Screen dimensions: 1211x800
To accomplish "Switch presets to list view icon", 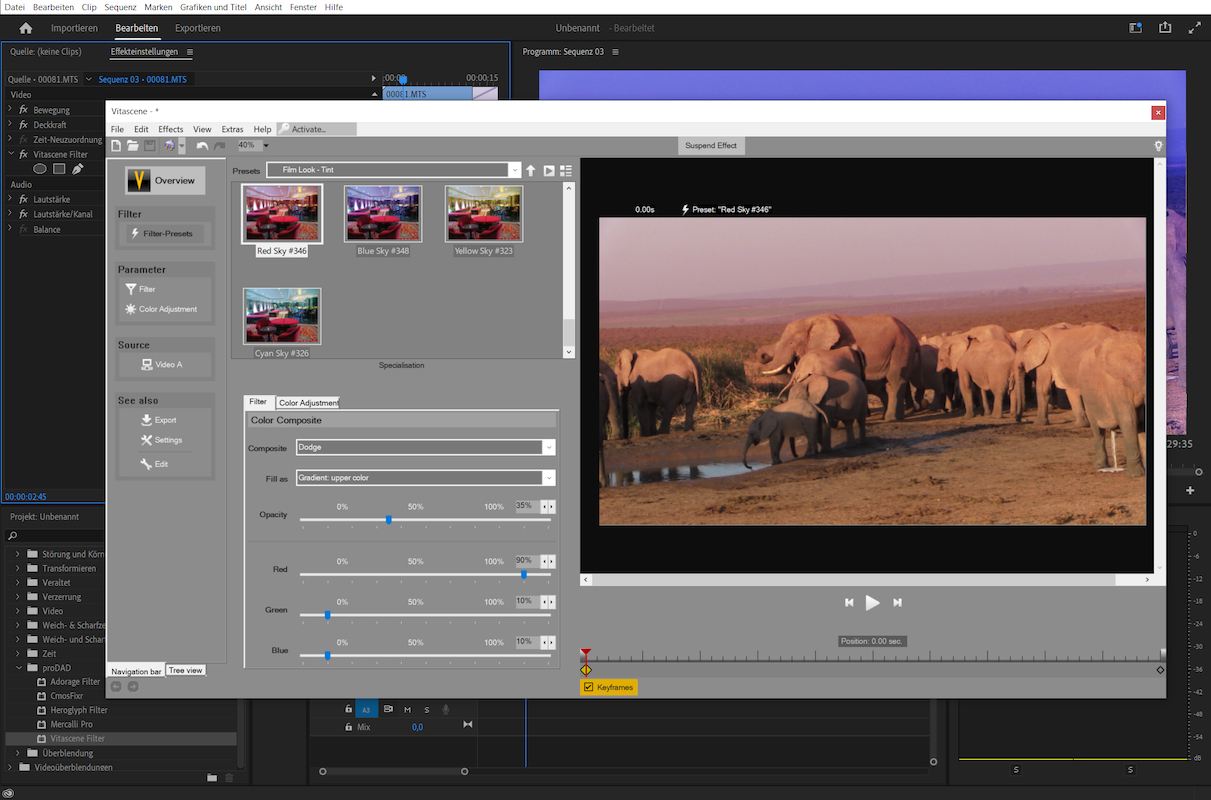I will (566, 171).
